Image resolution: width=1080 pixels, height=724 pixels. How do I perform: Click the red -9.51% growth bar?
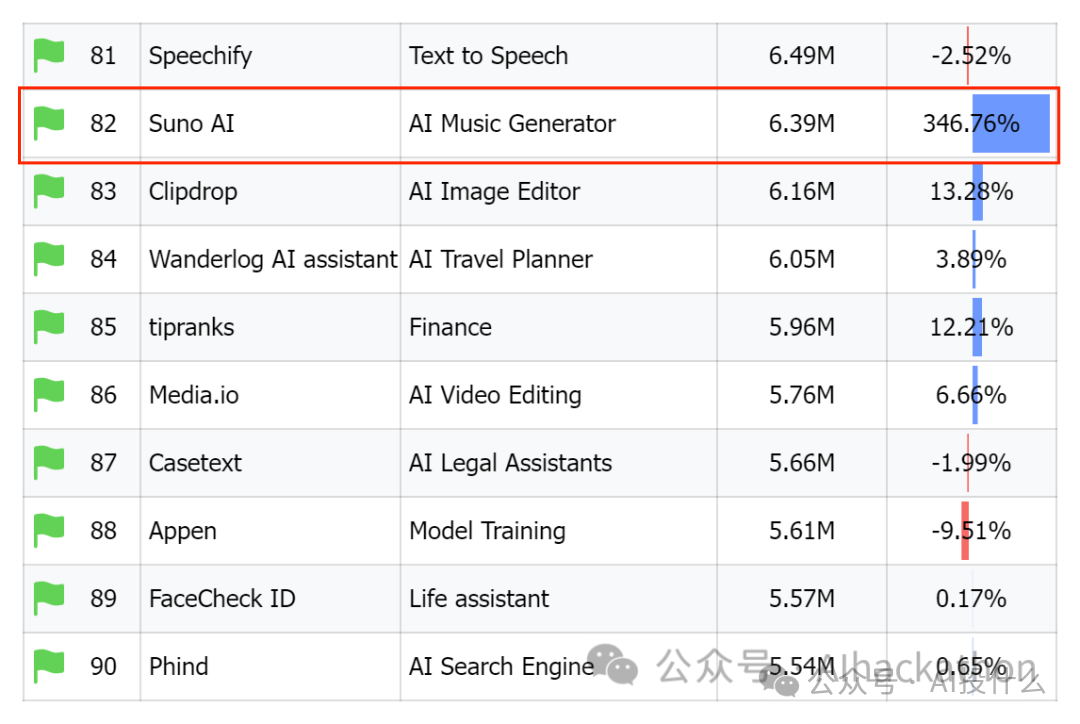(965, 531)
